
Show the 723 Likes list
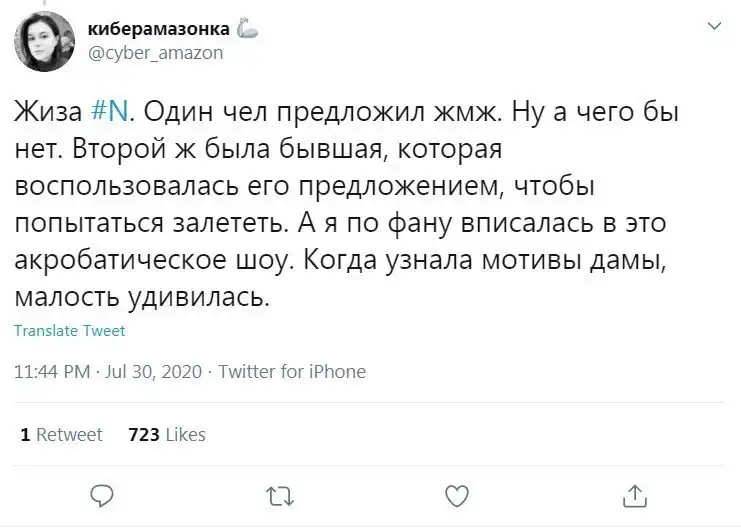coord(167,434)
